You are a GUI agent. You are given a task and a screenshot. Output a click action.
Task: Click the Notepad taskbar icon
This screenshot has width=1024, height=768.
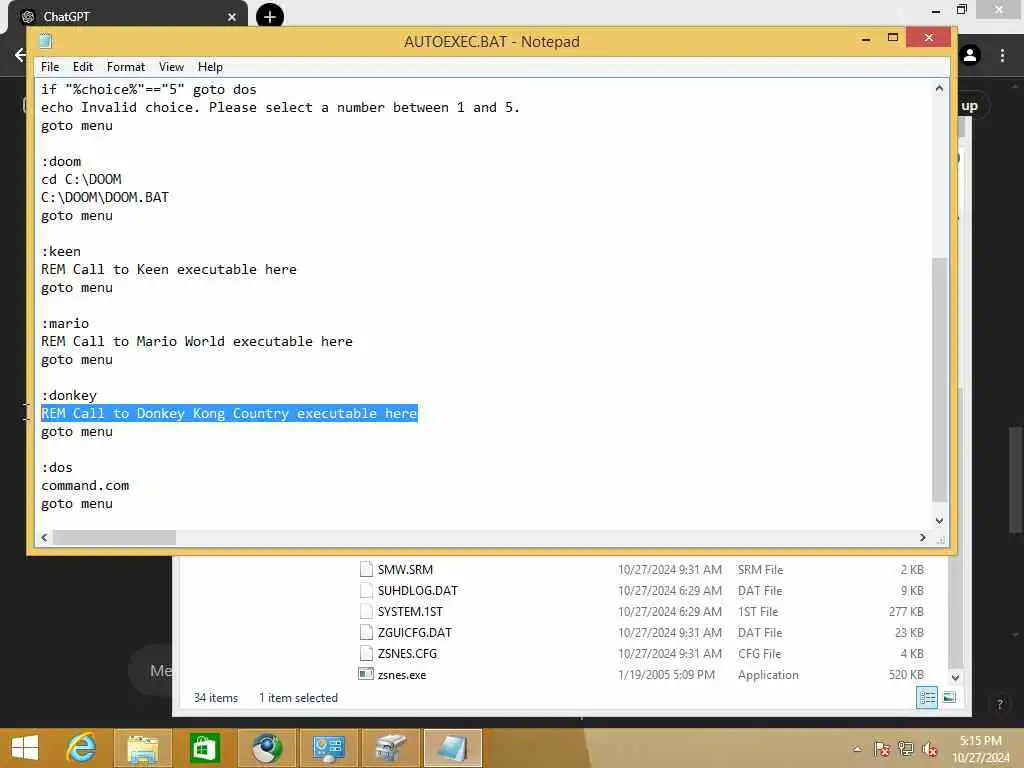(452, 748)
